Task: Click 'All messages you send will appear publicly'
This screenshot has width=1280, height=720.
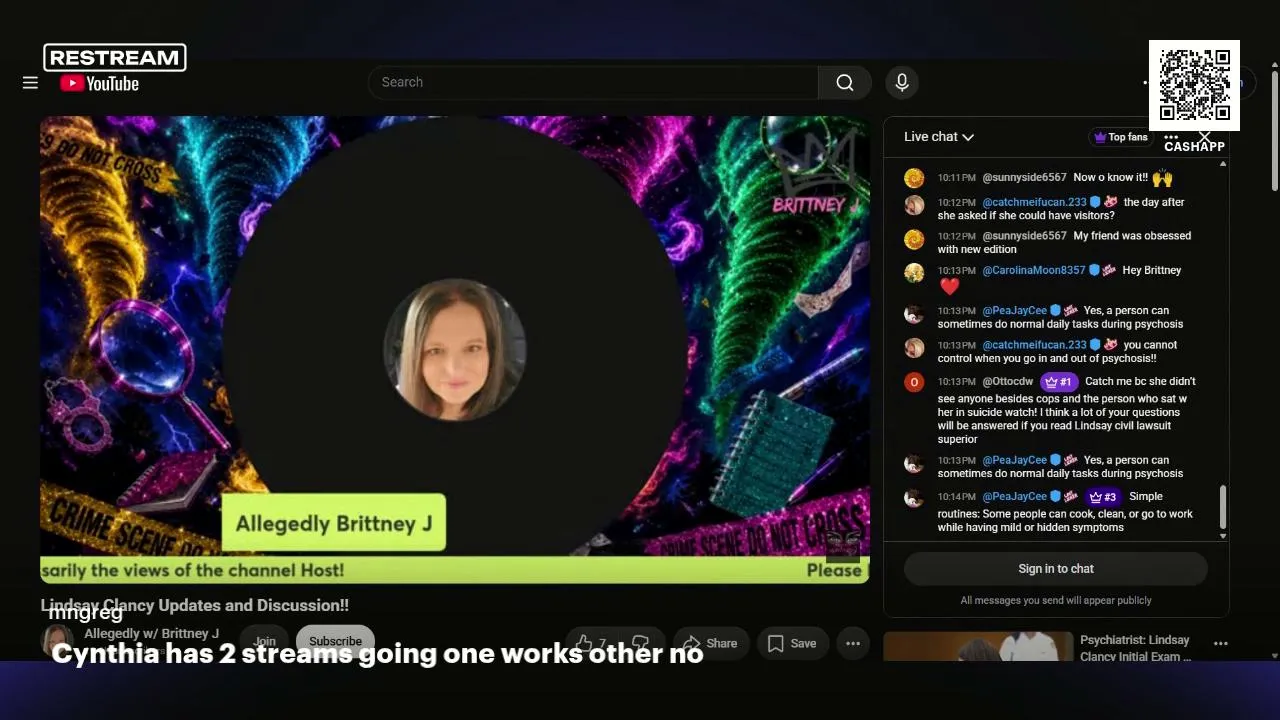Action: [x=1056, y=601]
